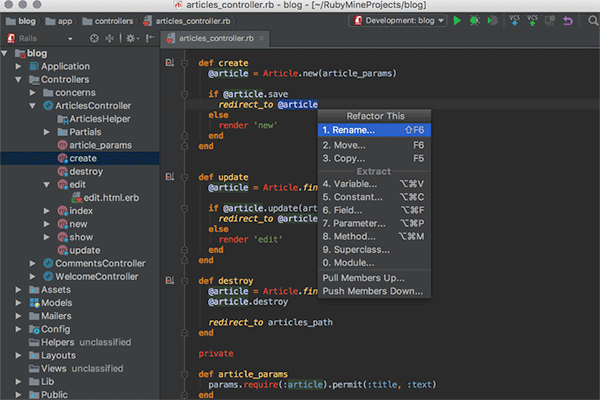Click gutter icon beside def create
The width and height of the screenshot is (600, 400).
(x=170, y=62)
